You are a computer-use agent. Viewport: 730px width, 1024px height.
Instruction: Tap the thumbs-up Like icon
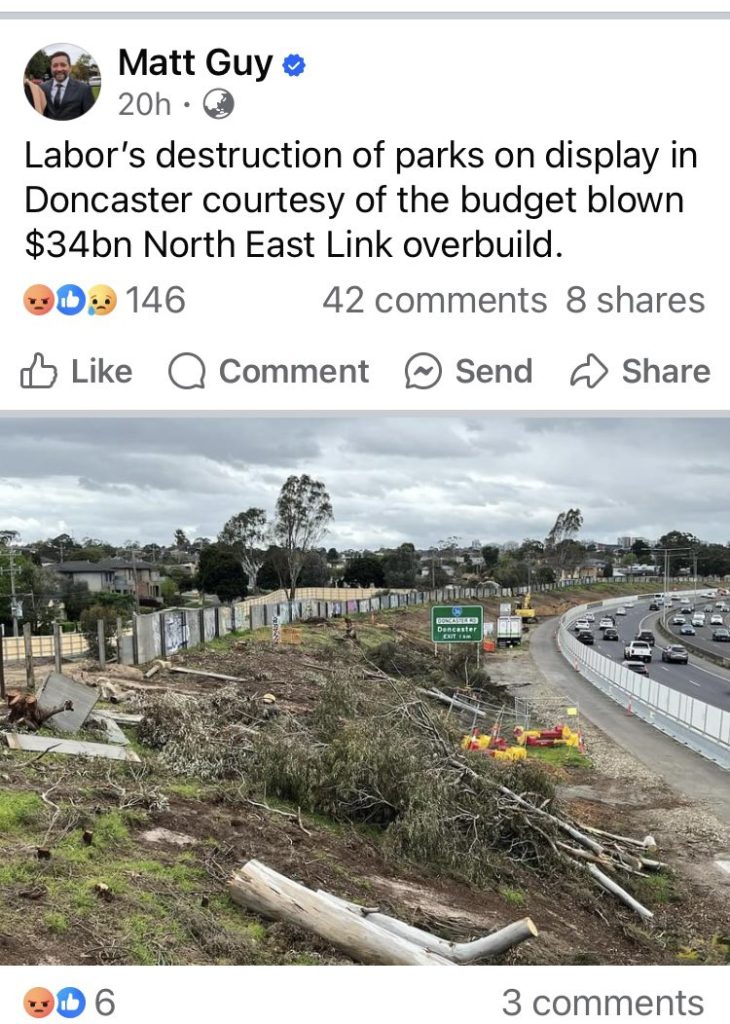[x=39, y=371]
